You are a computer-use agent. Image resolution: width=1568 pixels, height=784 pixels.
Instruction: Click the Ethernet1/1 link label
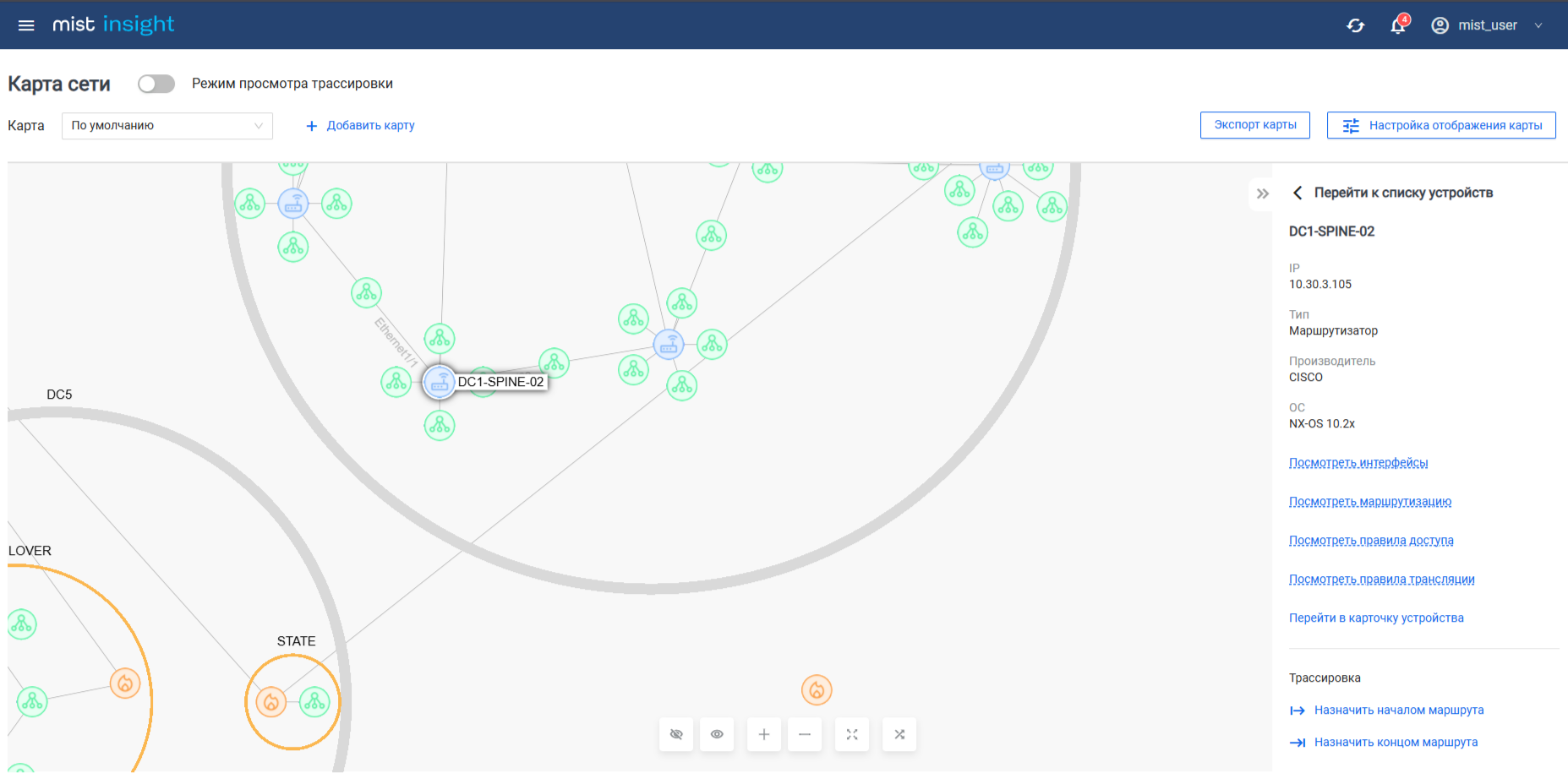(x=396, y=342)
